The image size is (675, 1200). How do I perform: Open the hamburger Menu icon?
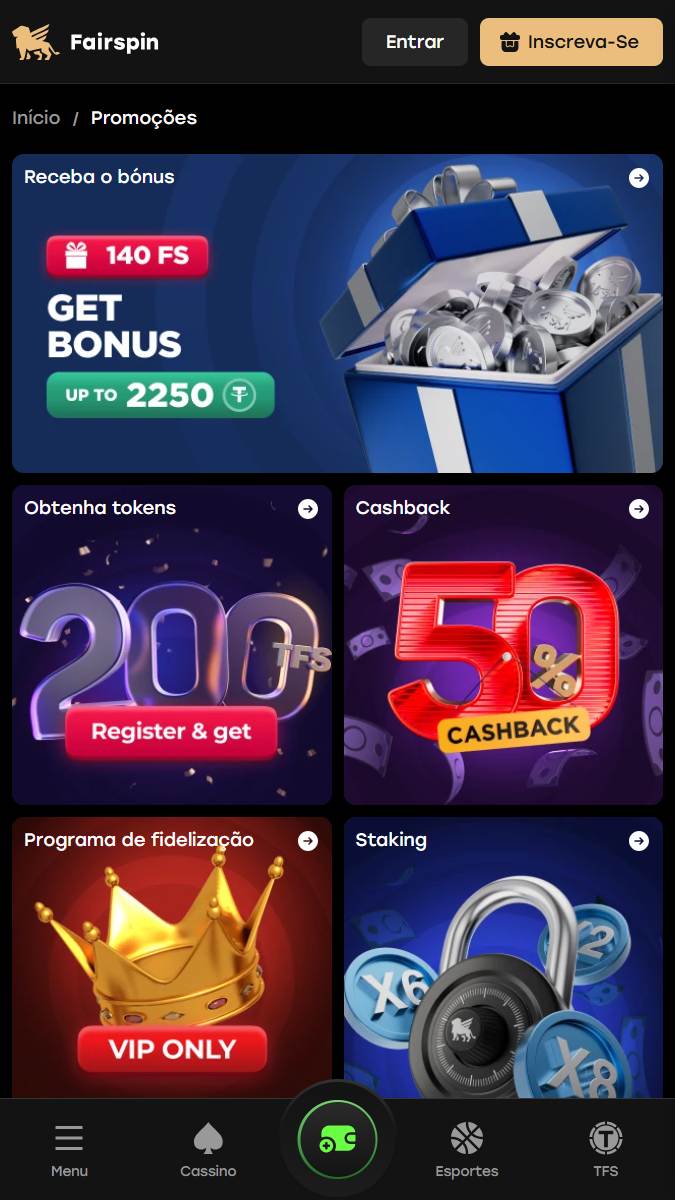tap(69, 1138)
